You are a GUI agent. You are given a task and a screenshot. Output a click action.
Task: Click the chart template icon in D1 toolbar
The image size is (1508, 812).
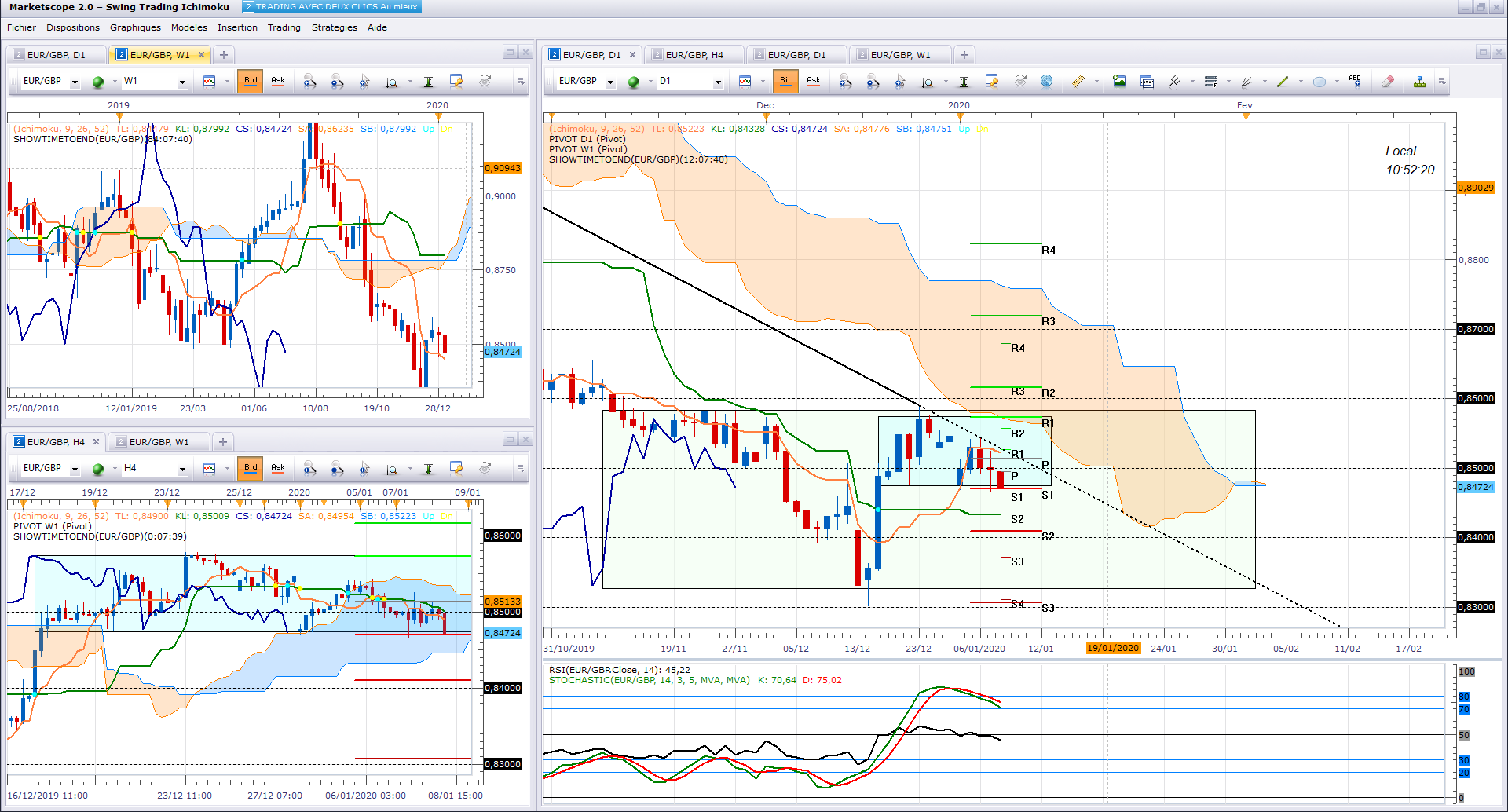click(1147, 82)
